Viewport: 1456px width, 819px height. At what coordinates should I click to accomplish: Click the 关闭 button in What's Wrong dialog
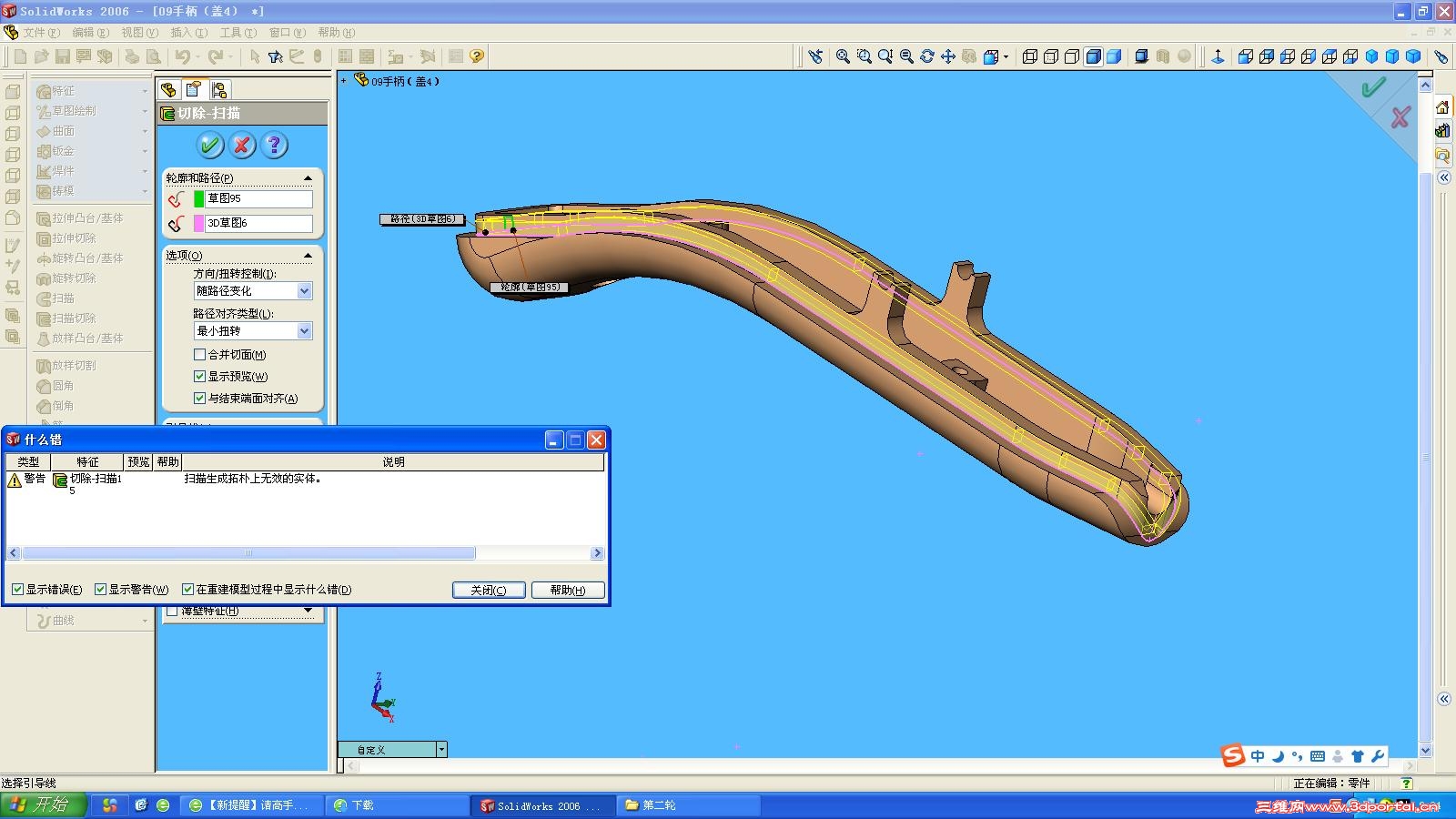point(489,590)
